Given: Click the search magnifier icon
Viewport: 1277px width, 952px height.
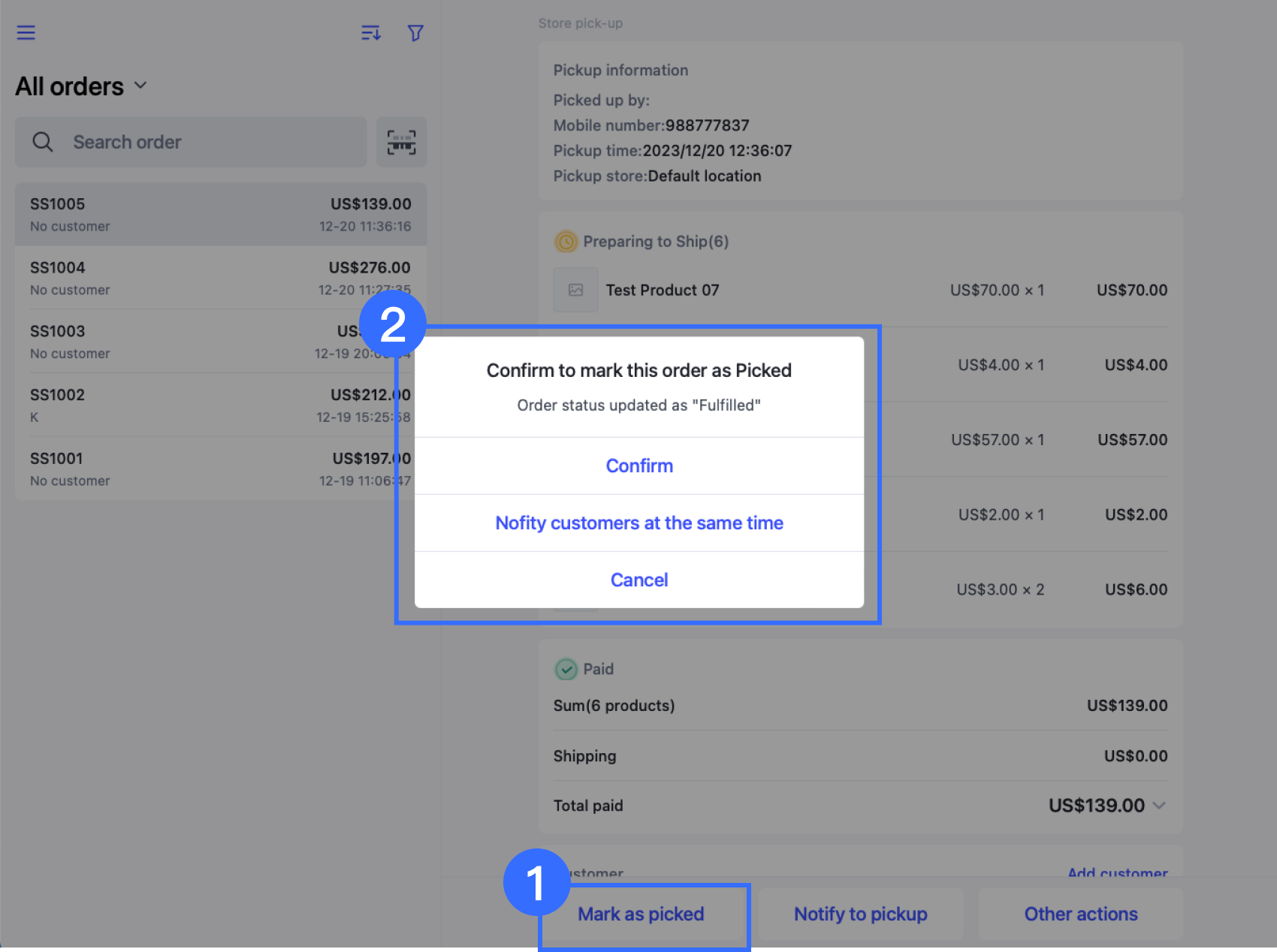Looking at the screenshot, I should point(43,142).
